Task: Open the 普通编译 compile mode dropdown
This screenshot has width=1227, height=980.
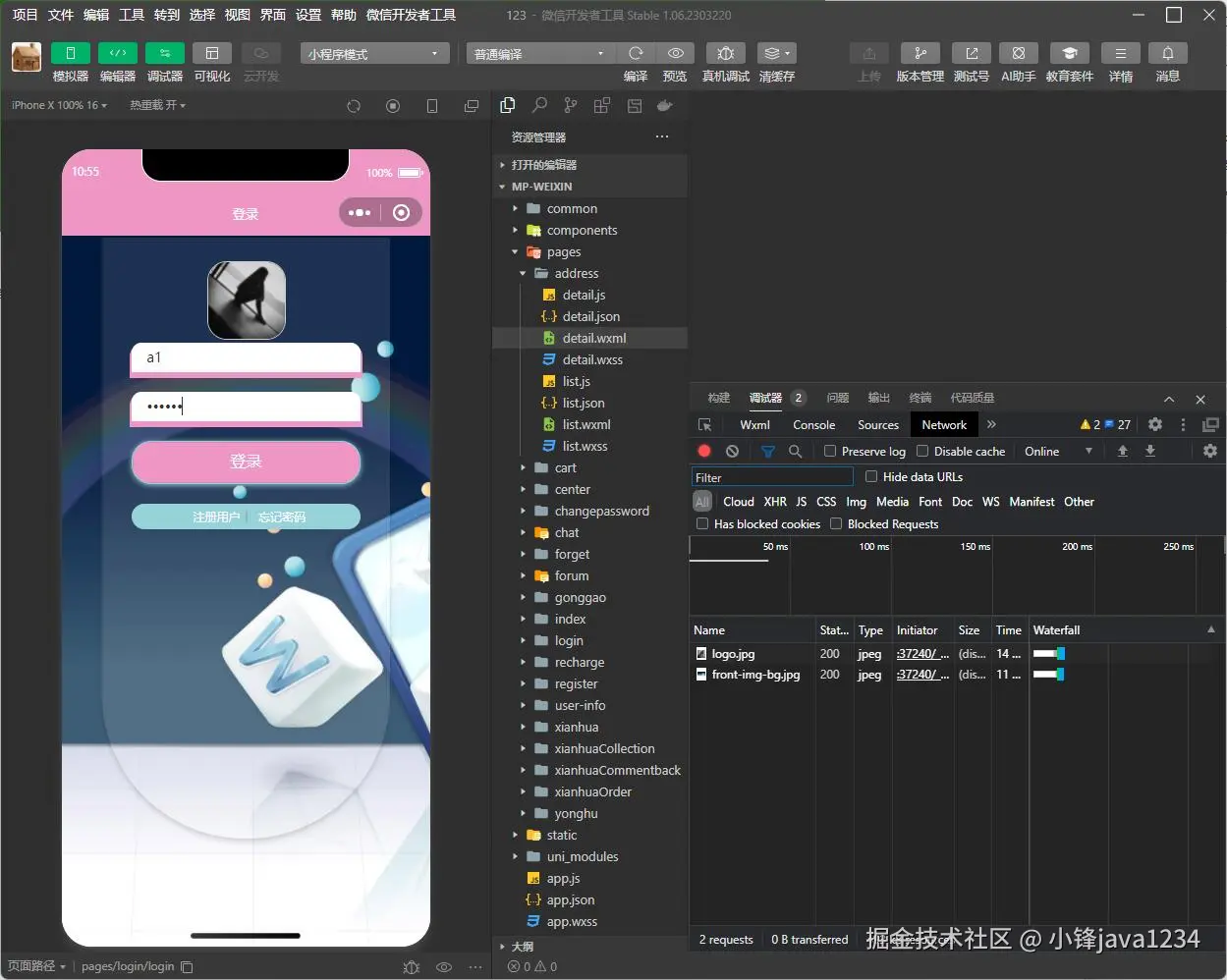Action: 539,53
